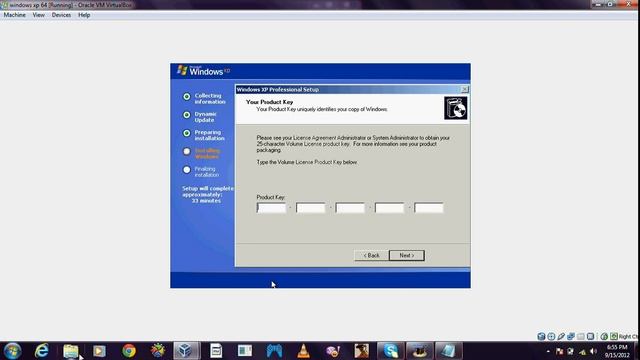The height and width of the screenshot is (360, 640).
Task: Launch Skype from the taskbar
Action: [391, 351]
